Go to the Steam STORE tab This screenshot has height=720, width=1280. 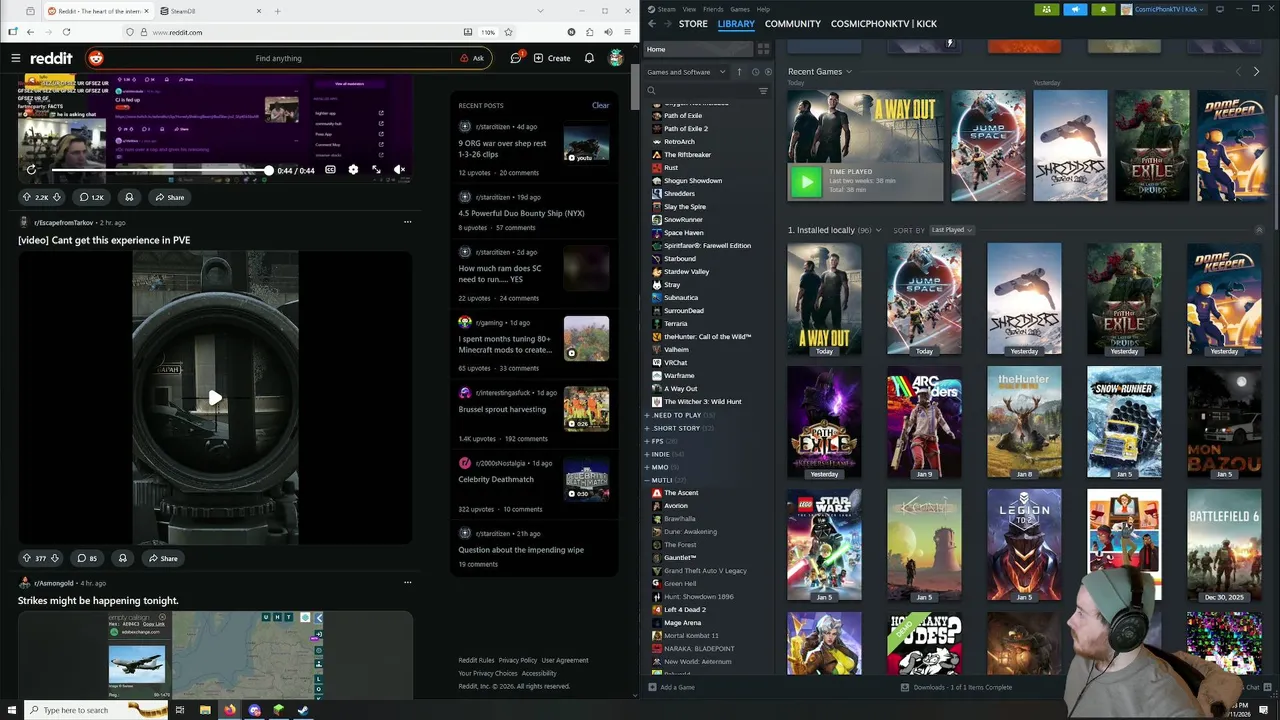click(x=693, y=24)
